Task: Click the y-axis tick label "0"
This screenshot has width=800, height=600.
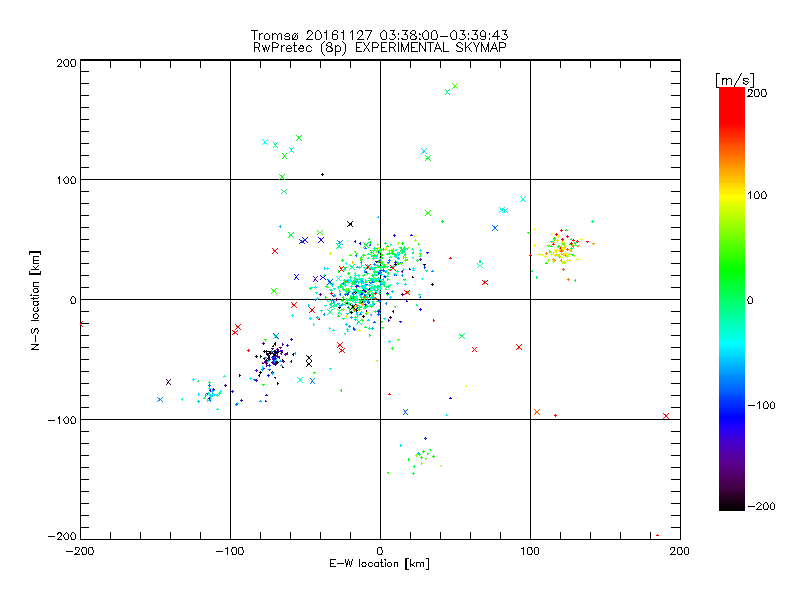Action: [72, 300]
